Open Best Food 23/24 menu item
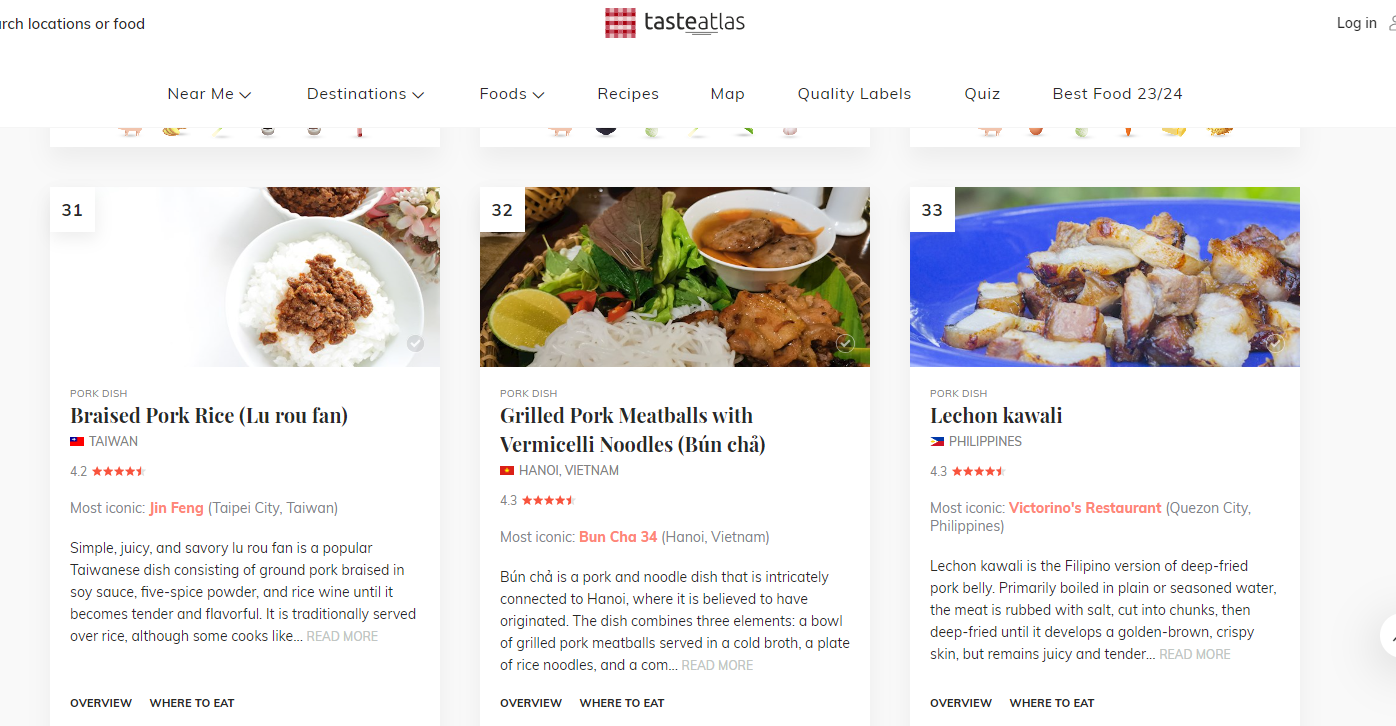 pos(1117,94)
